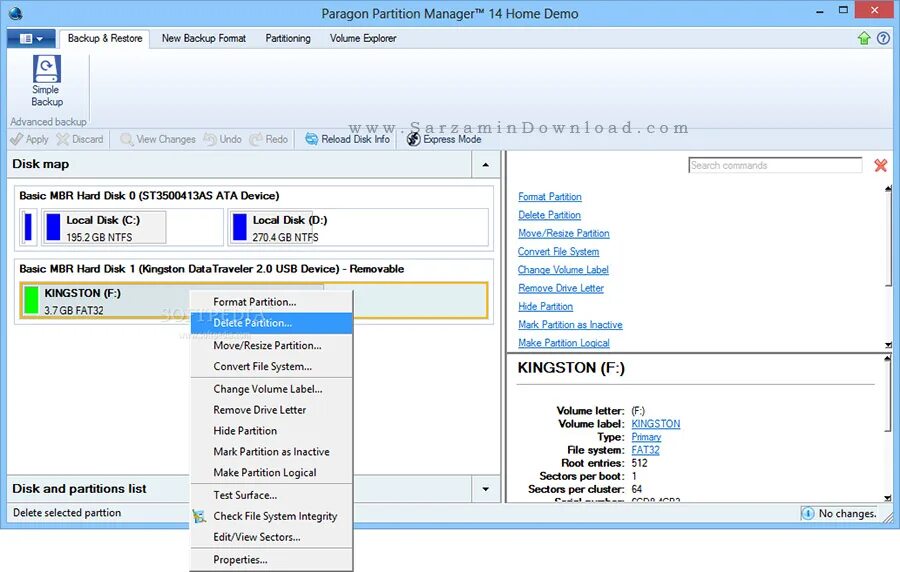Click the Move/Resize Partition link
Image resolution: width=900 pixels, height=572 pixels.
click(x=564, y=234)
